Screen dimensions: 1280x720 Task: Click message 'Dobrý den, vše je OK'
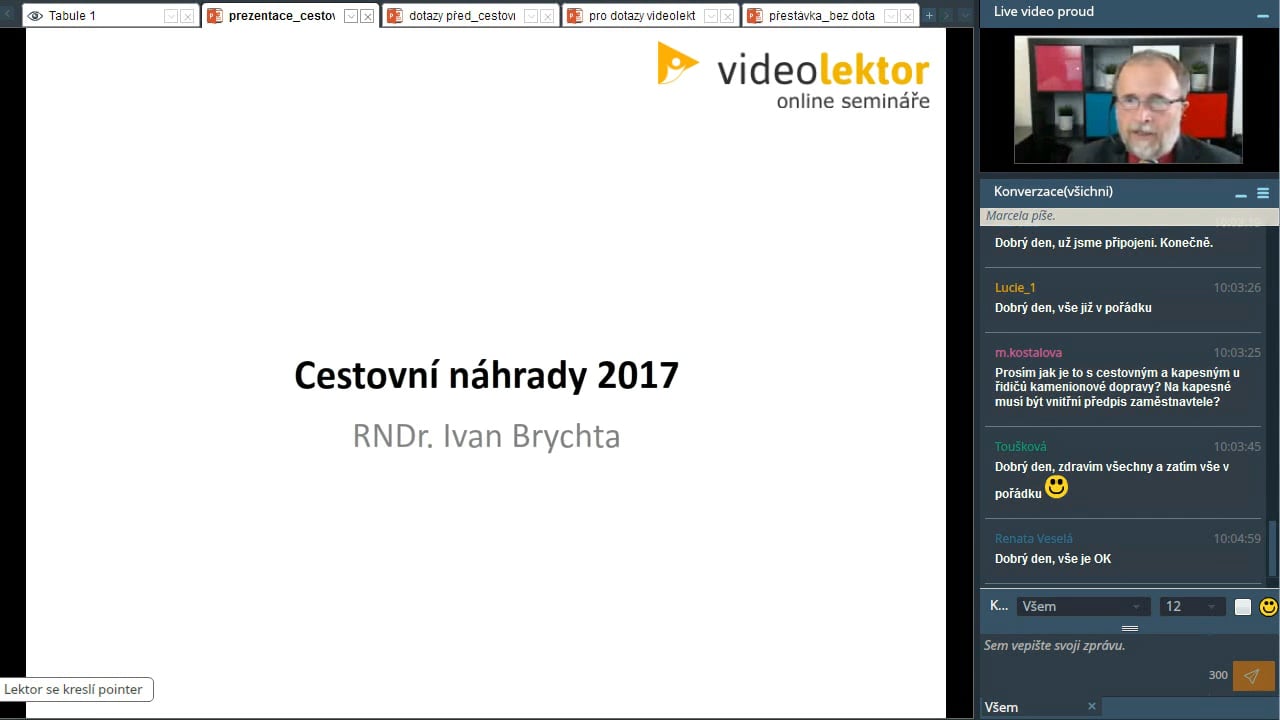(1053, 559)
